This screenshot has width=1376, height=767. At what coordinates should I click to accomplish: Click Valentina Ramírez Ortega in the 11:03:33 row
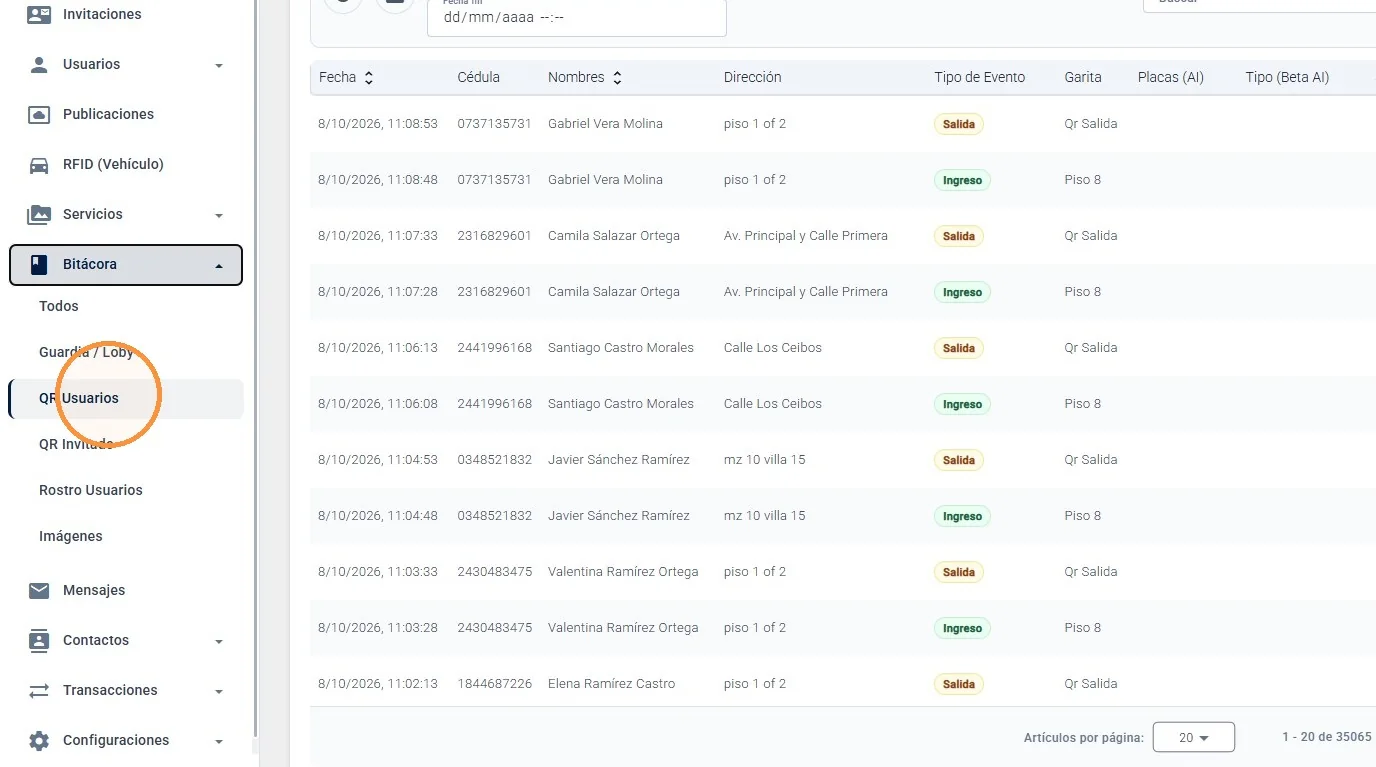[623, 572]
